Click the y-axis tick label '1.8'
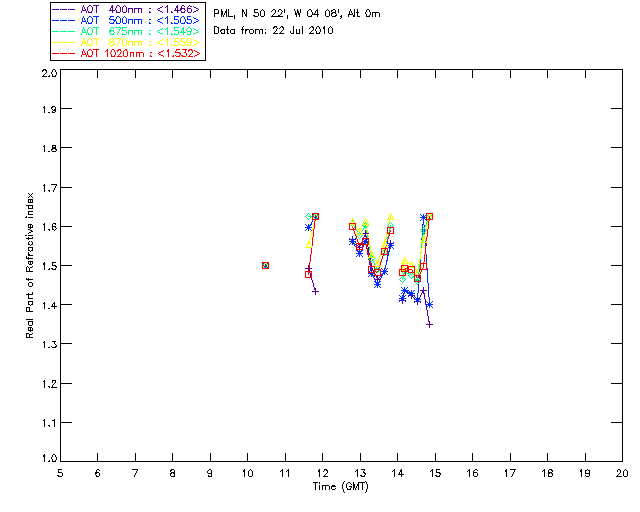640x512 pixels. point(49,148)
